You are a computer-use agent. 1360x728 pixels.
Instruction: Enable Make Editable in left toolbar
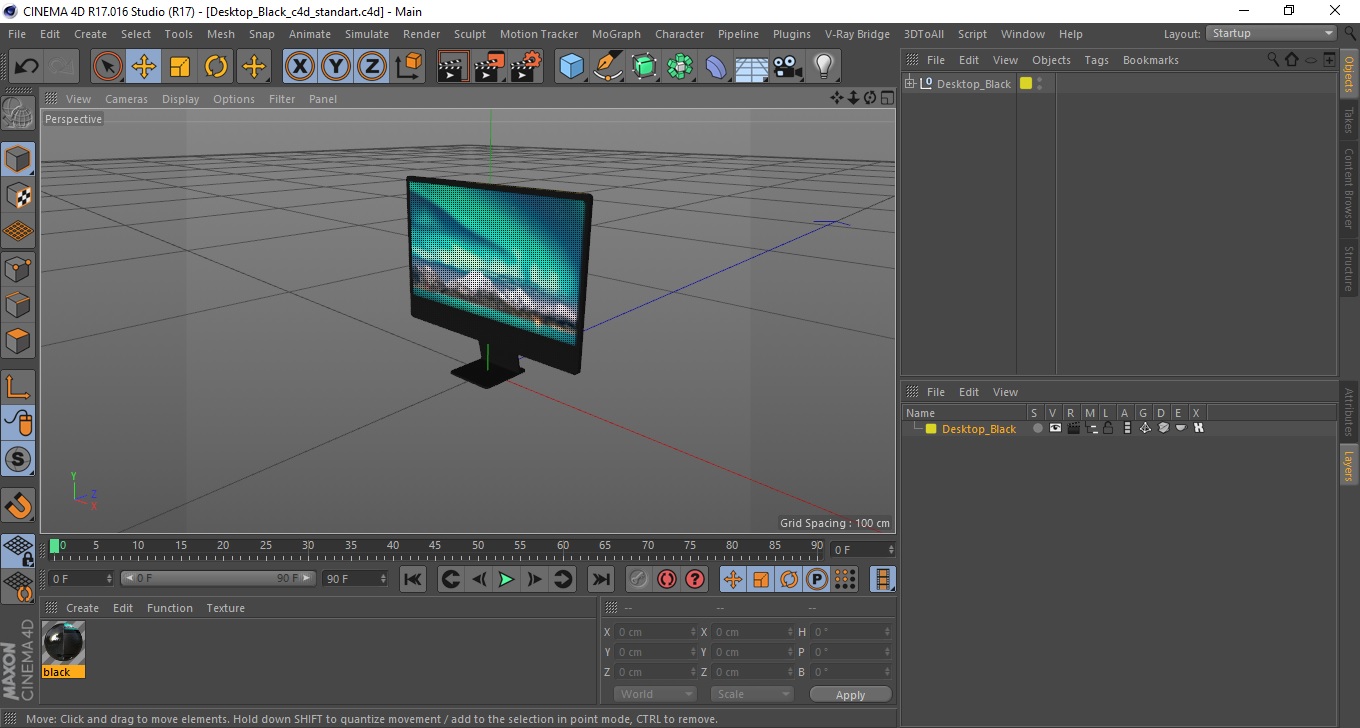(x=18, y=113)
